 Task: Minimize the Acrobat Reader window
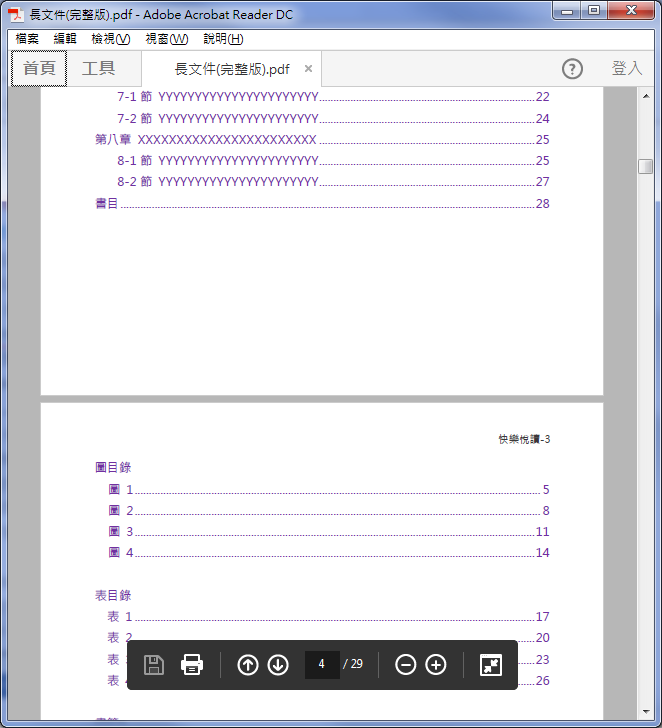click(567, 11)
